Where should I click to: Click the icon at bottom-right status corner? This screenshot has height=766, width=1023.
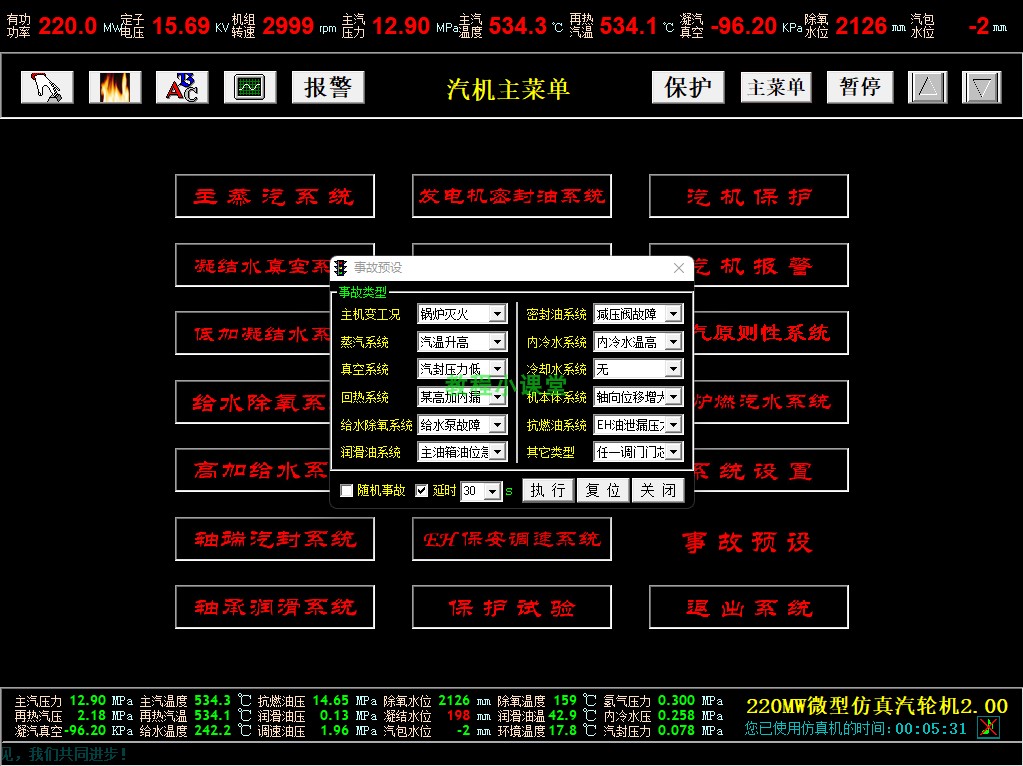coord(988,728)
